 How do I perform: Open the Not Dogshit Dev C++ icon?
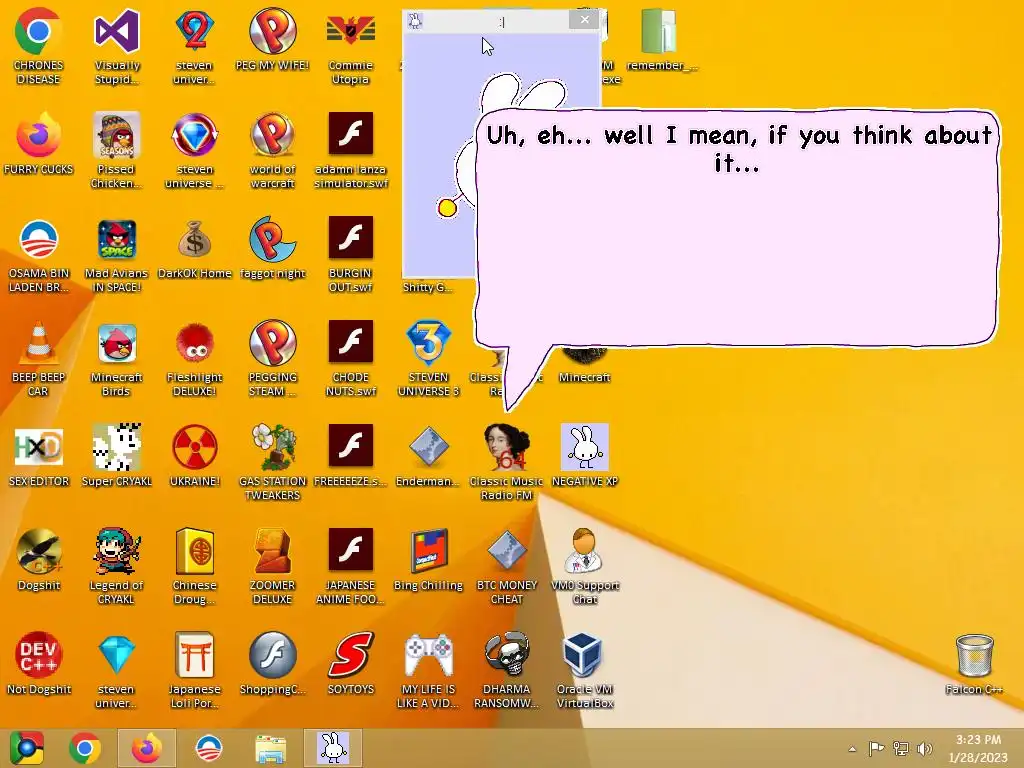38,655
